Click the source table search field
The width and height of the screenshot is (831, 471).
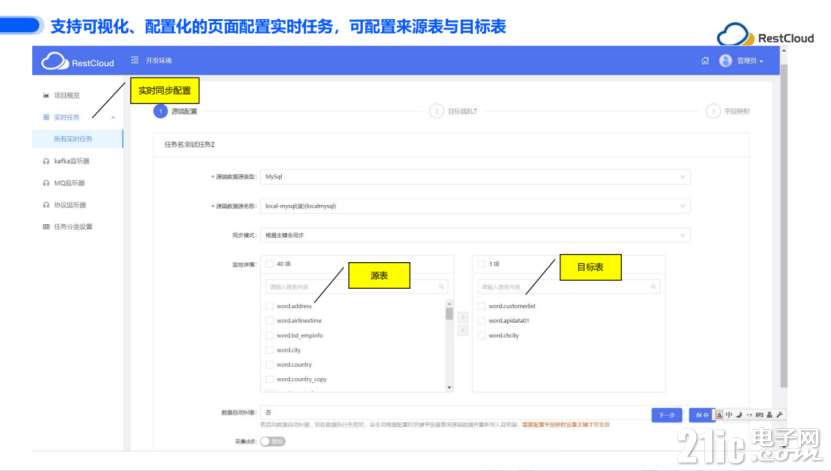(x=357, y=287)
